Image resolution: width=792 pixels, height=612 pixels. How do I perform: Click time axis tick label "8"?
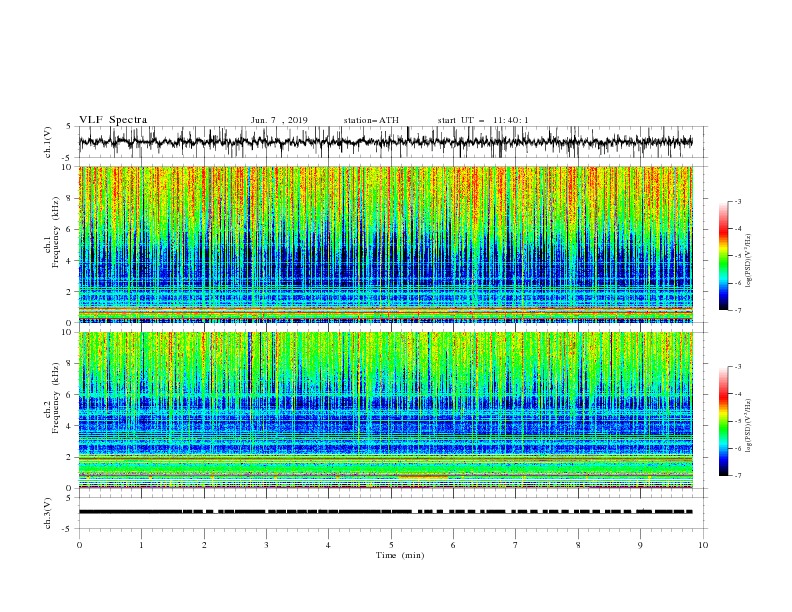pos(578,545)
